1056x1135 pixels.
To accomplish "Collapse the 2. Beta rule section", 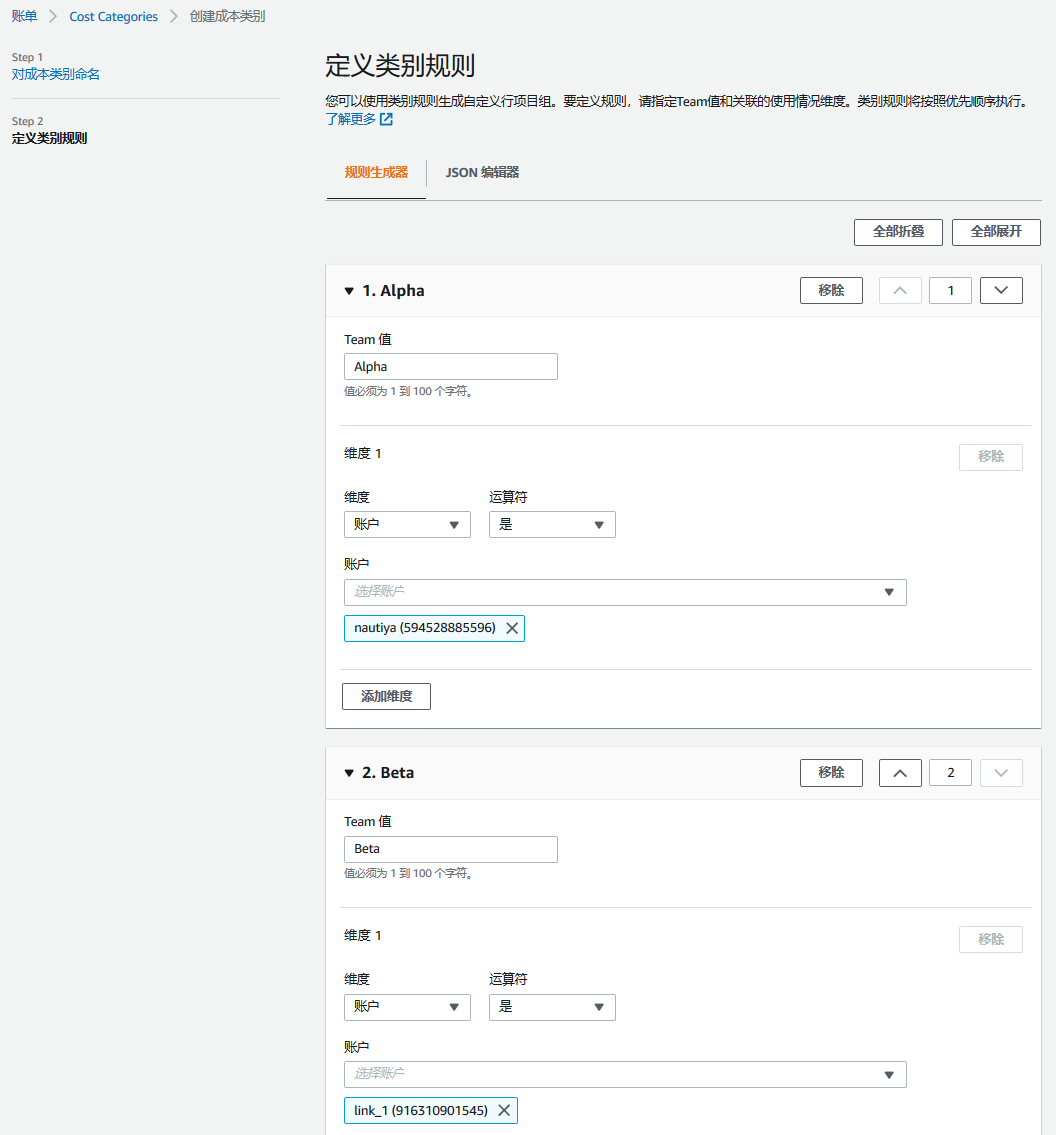I will tap(349, 773).
